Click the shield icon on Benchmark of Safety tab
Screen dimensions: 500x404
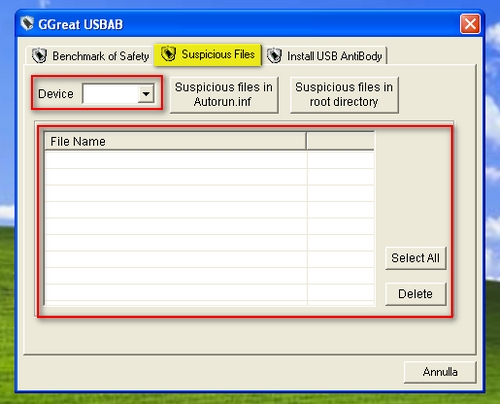40,56
